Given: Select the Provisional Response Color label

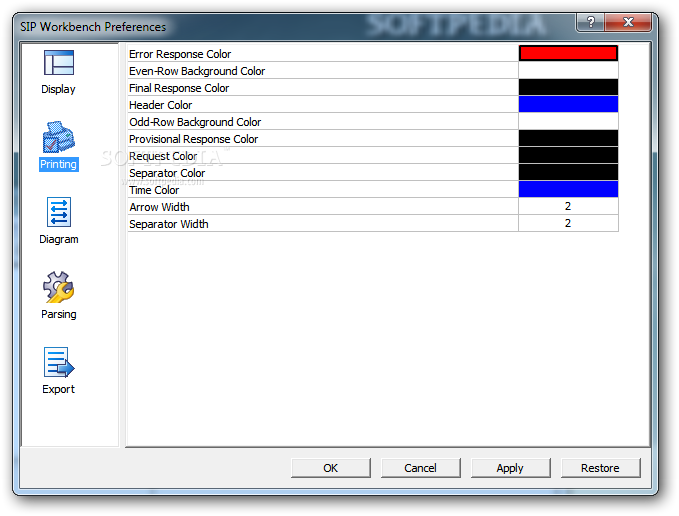Looking at the screenshot, I should [194, 139].
